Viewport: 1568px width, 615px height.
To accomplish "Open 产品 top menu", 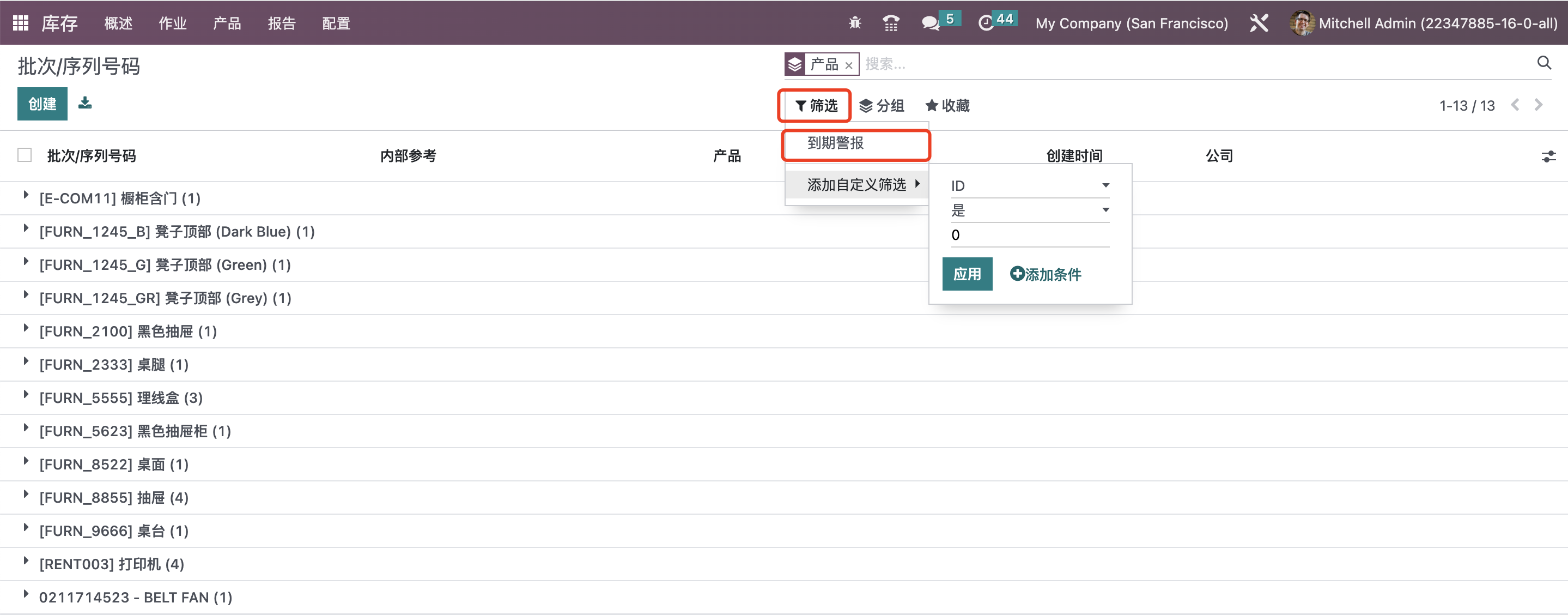I will pos(227,23).
